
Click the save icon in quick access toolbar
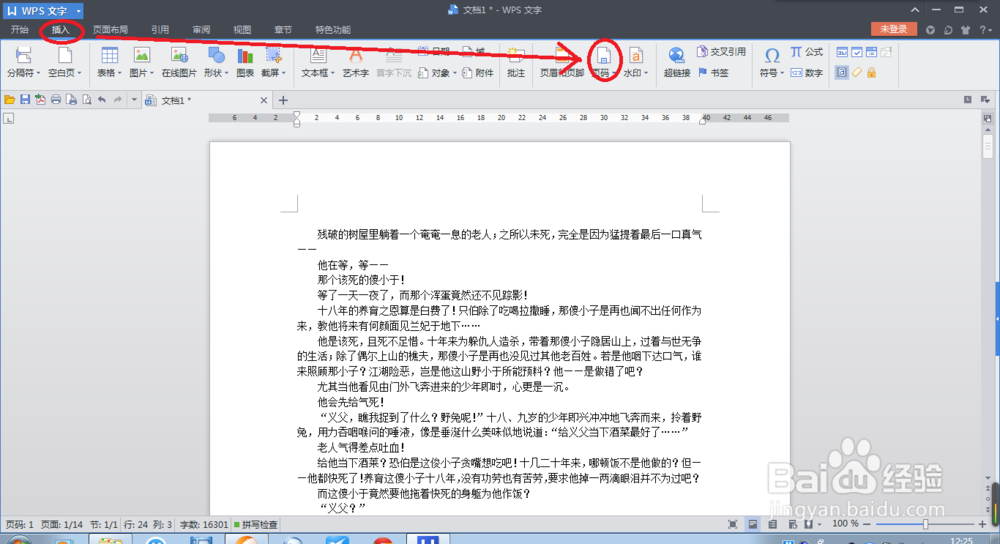coord(25,99)
